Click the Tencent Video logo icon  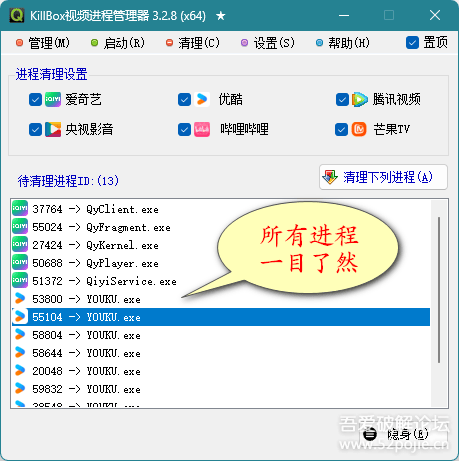pos(360,99)
